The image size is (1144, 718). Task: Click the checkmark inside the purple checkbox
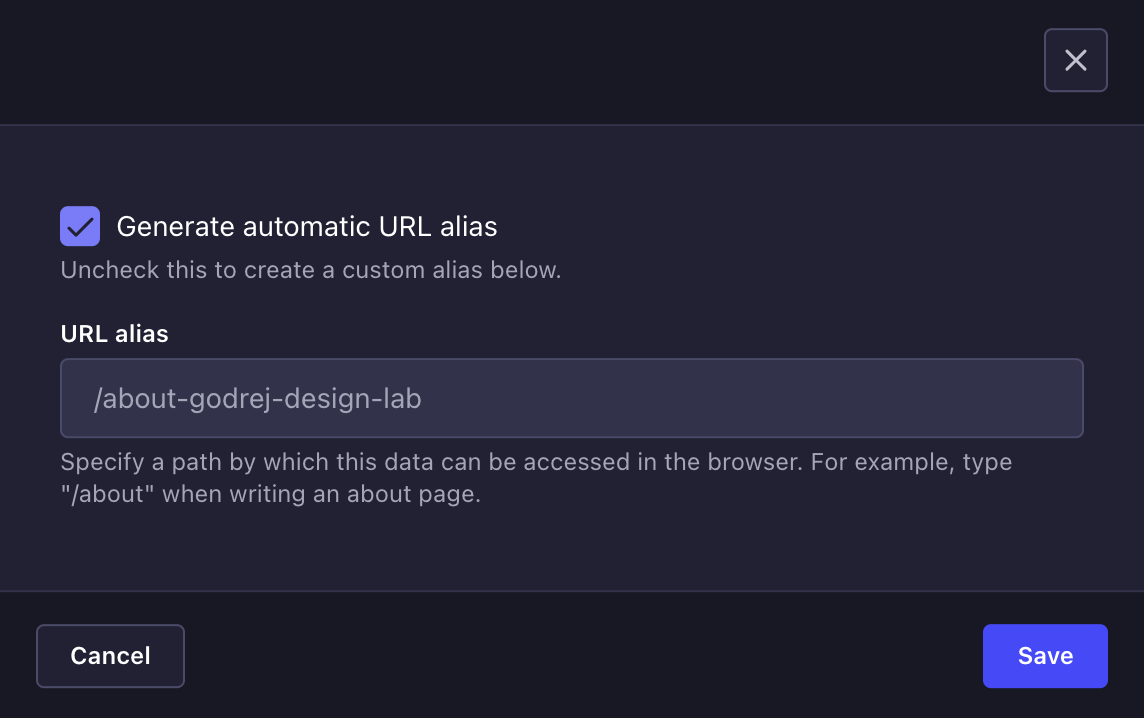81,226
